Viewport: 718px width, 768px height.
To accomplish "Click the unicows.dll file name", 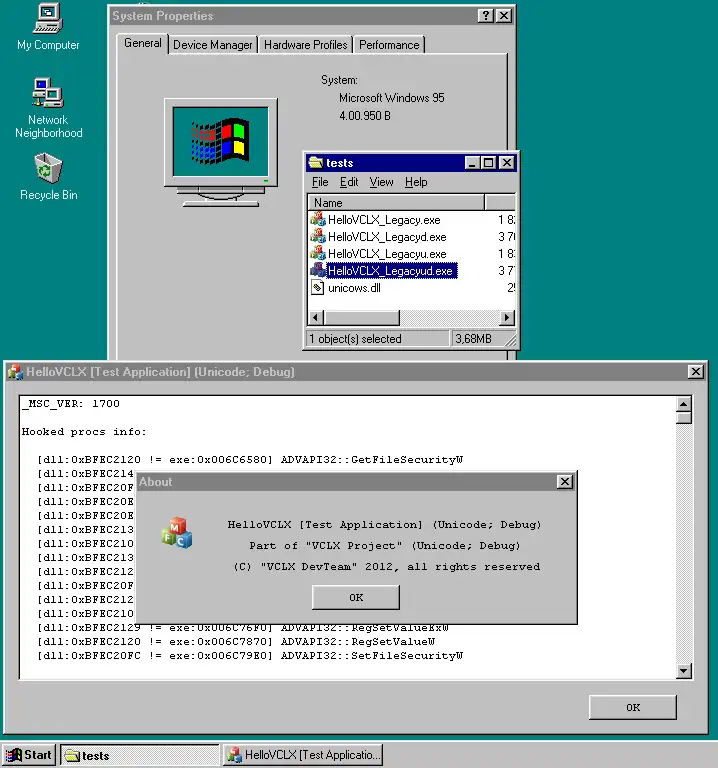I will point(354,288).
